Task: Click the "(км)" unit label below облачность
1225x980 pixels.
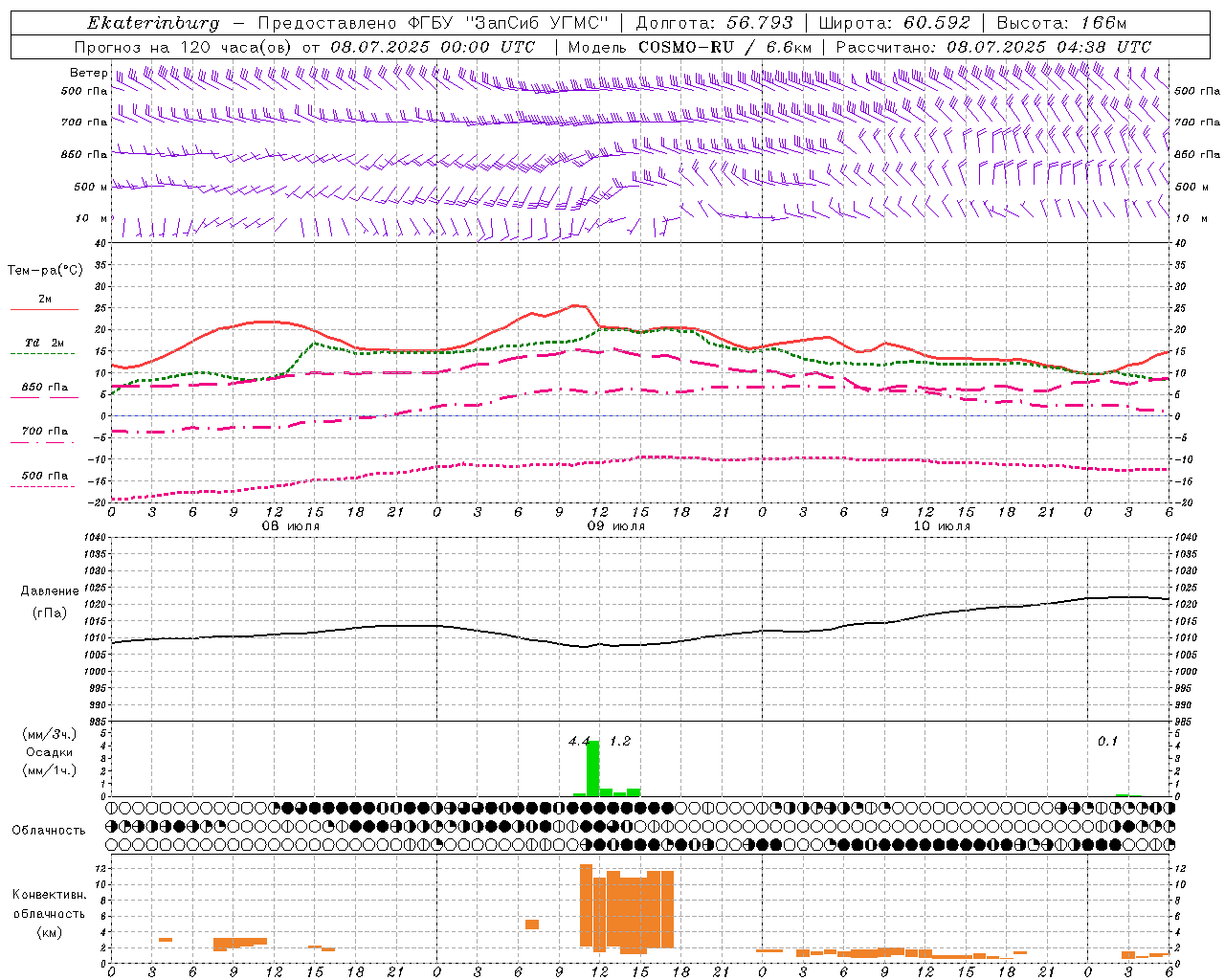Action: (x=49, y=932)
